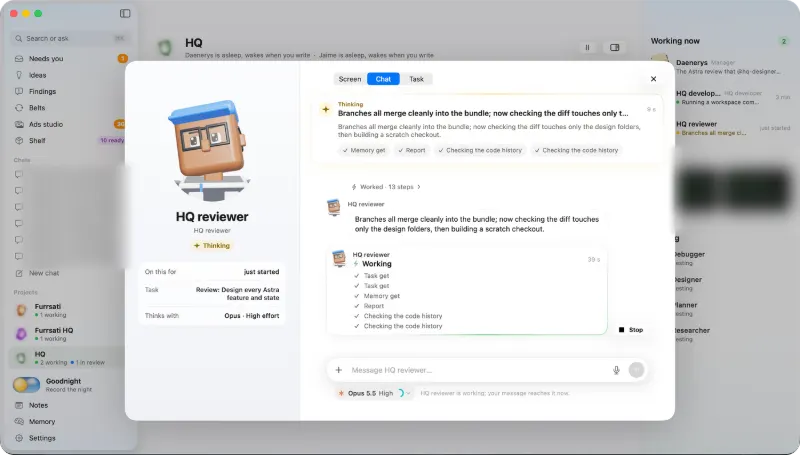The image size is (800, 455).
Task: Open the Shelf icon in sidebar
Action: click(x=19, y=140)
